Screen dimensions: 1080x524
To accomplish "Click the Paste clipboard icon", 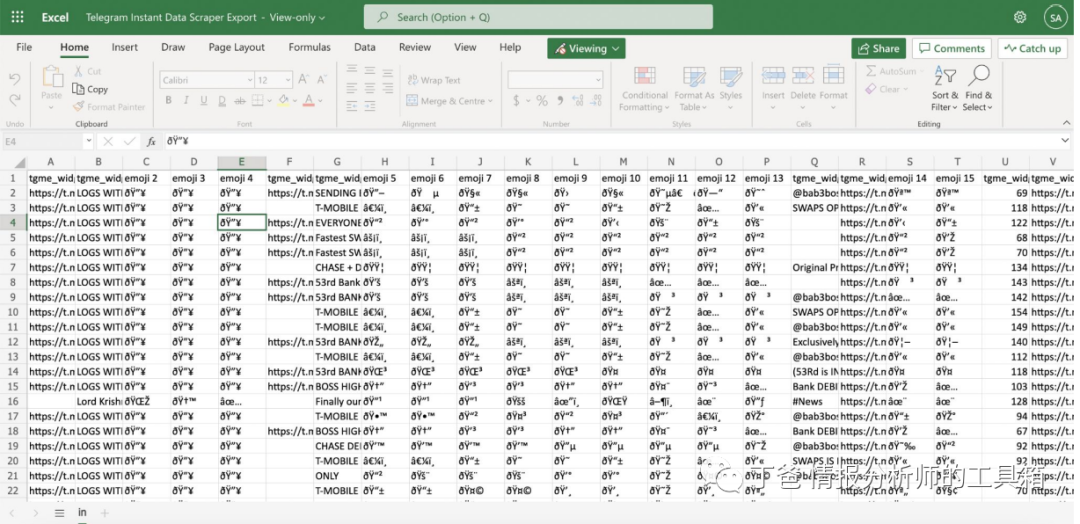I will click(x=52, y=76).
